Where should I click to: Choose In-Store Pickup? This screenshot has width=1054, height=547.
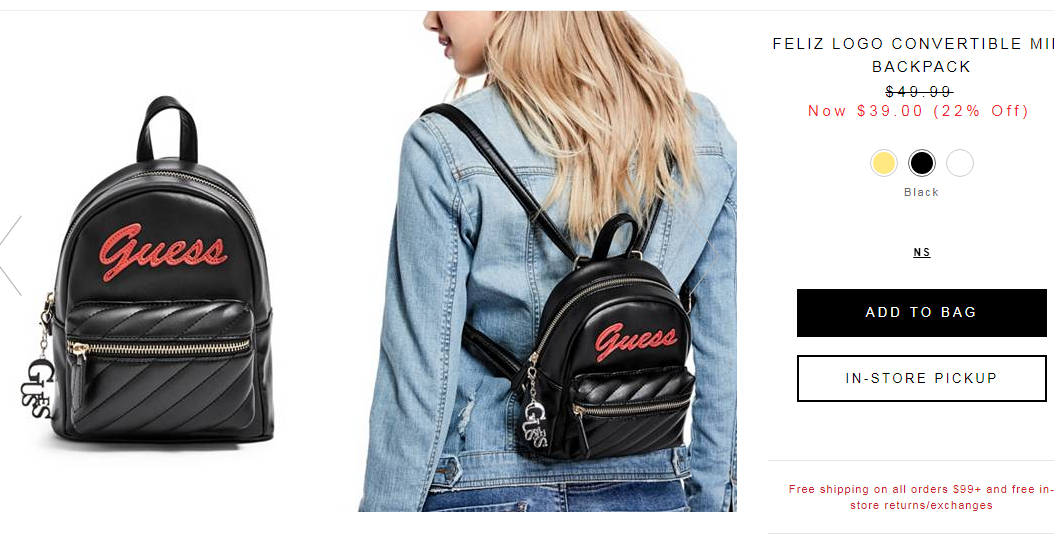pyautogui.click(x=922, y=378)
